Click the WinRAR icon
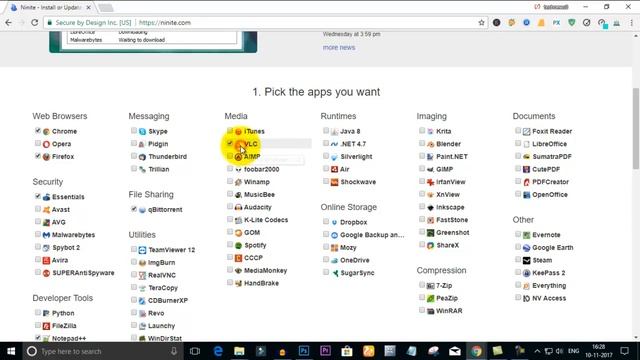The image size is (640, 360). [x=430, y=311]
